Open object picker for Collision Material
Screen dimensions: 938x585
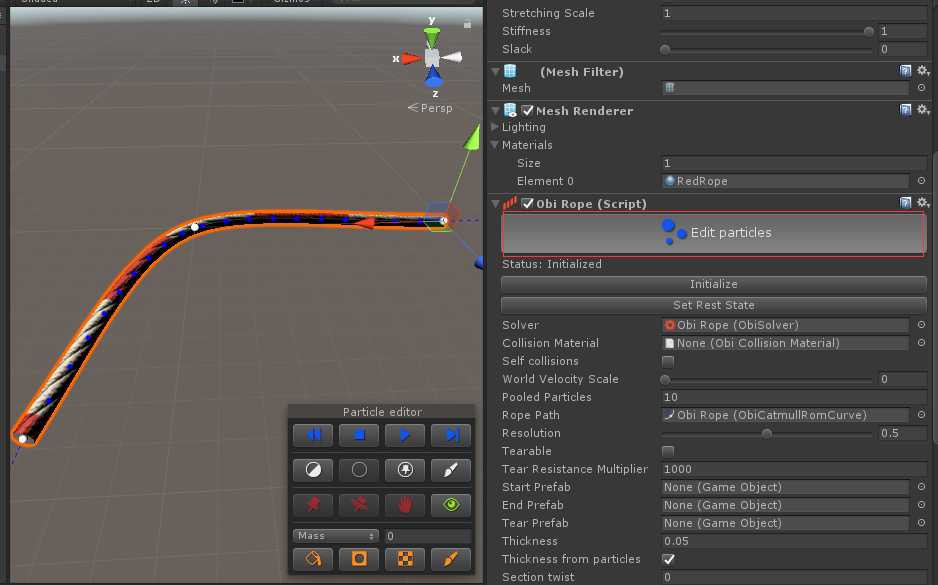tap(921, 343)
